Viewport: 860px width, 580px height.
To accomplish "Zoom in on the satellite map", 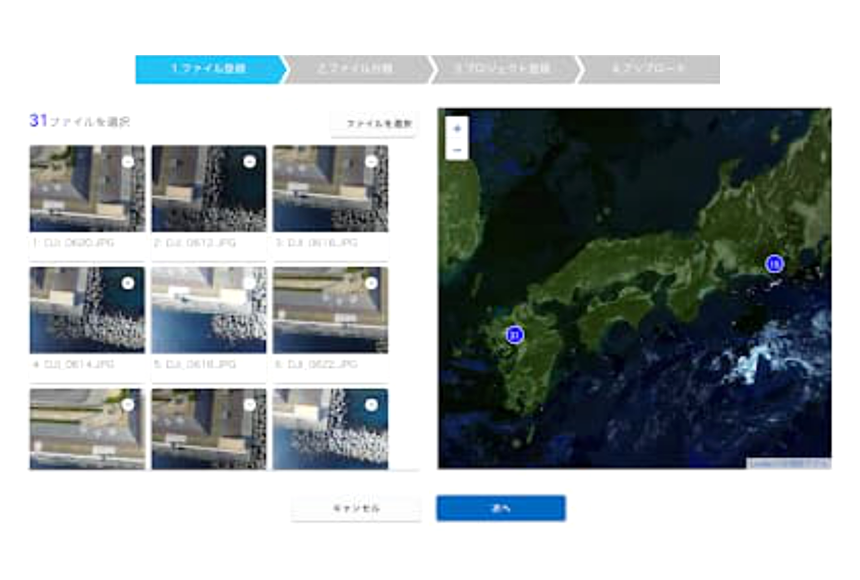I will [x=457, y=128].
